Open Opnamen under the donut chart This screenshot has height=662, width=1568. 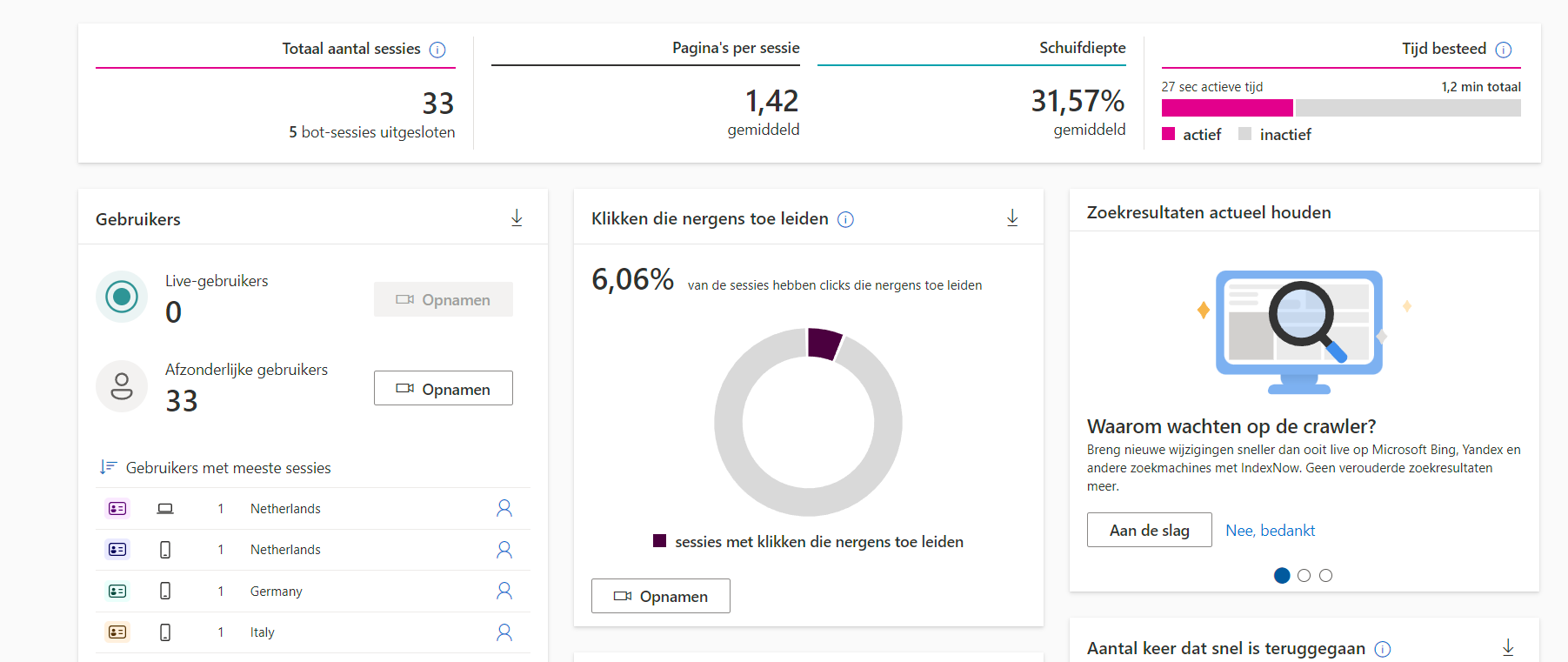(x=660, y=596)
